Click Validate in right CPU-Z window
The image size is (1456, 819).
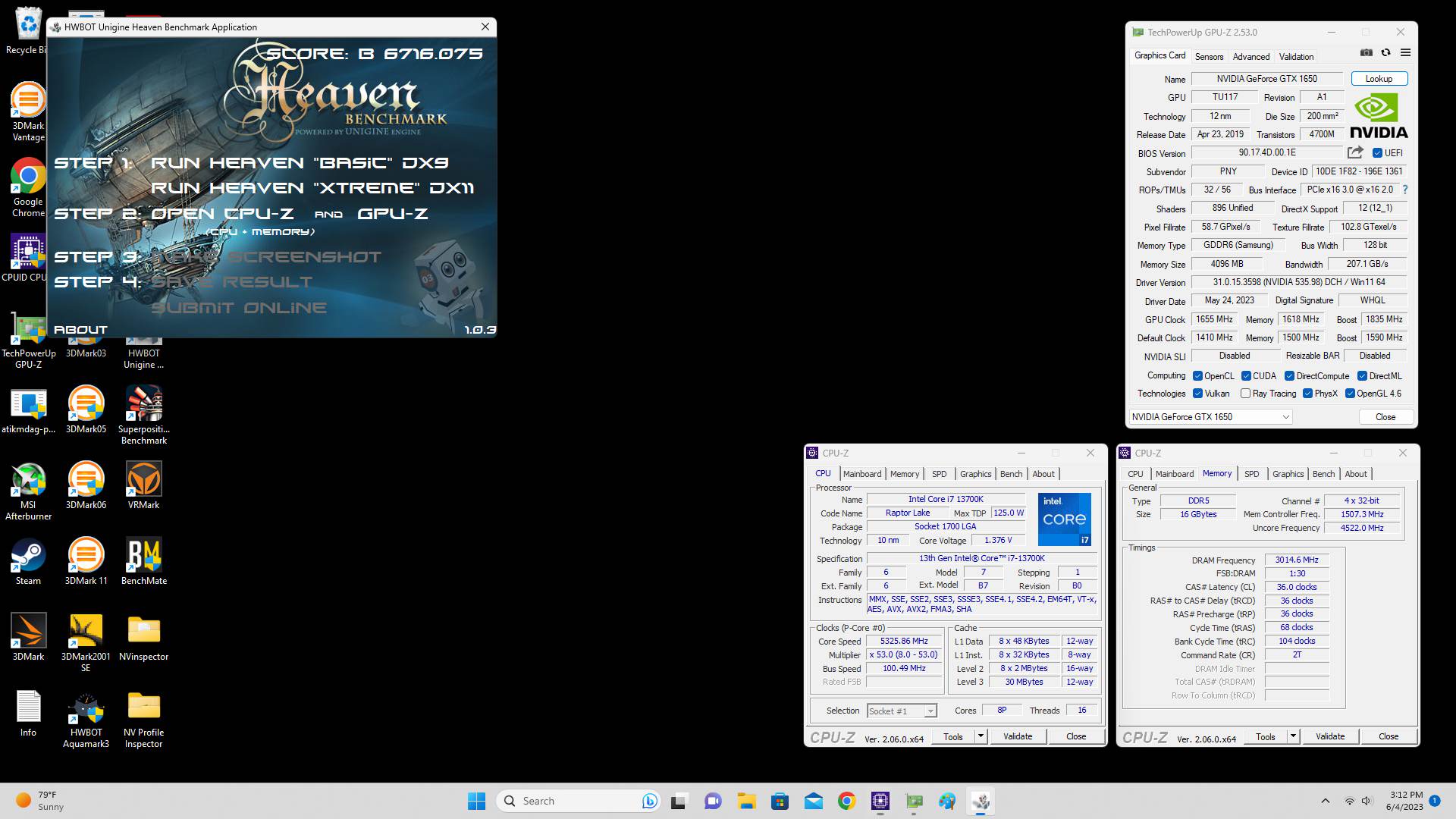pos(1329,736)
